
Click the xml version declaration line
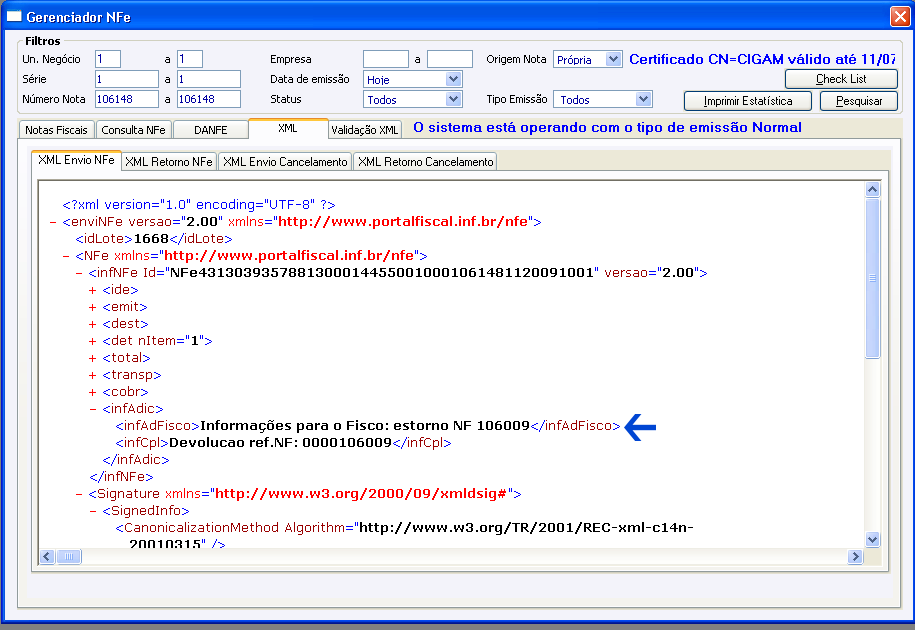tap(199, 205)
